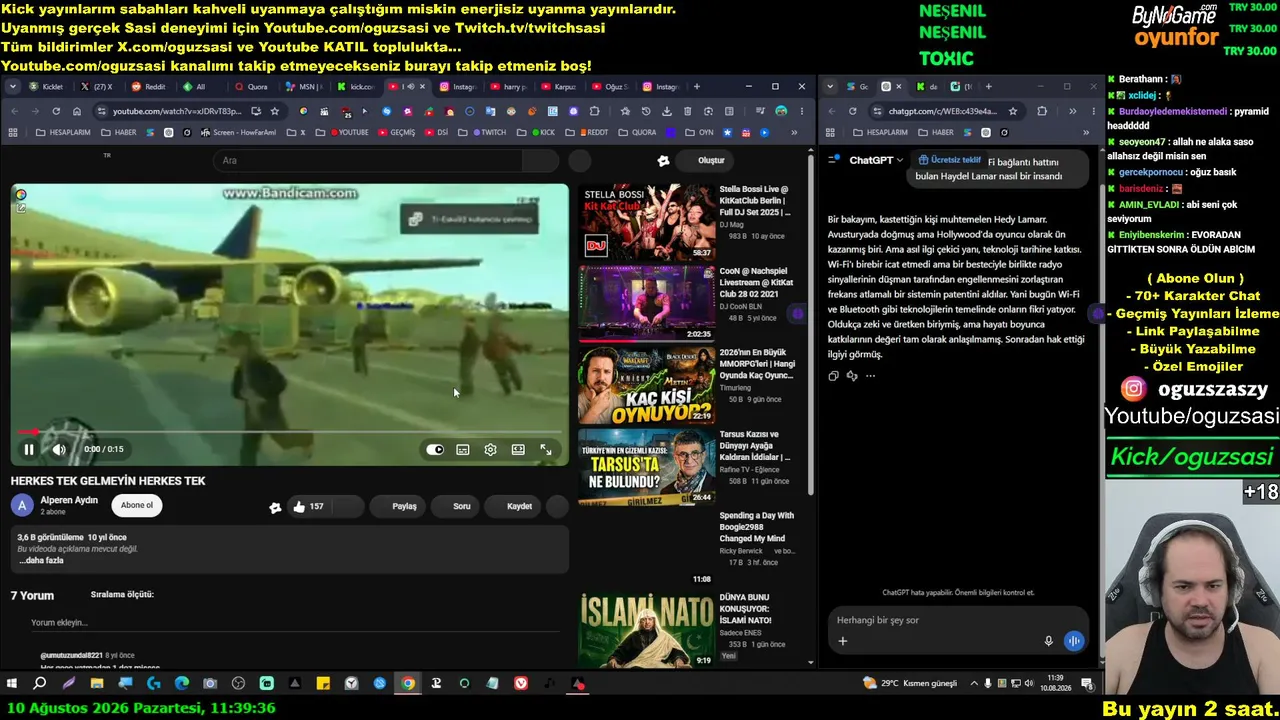
Task: Click the ChatGPT attach plus icon
Action: coord(842,641)
